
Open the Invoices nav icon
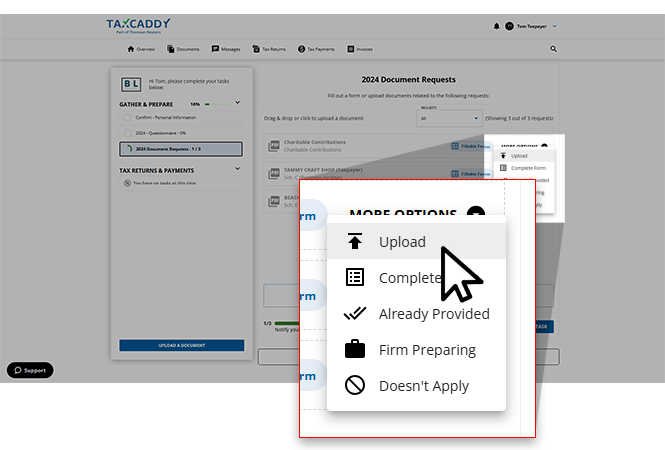351,49
